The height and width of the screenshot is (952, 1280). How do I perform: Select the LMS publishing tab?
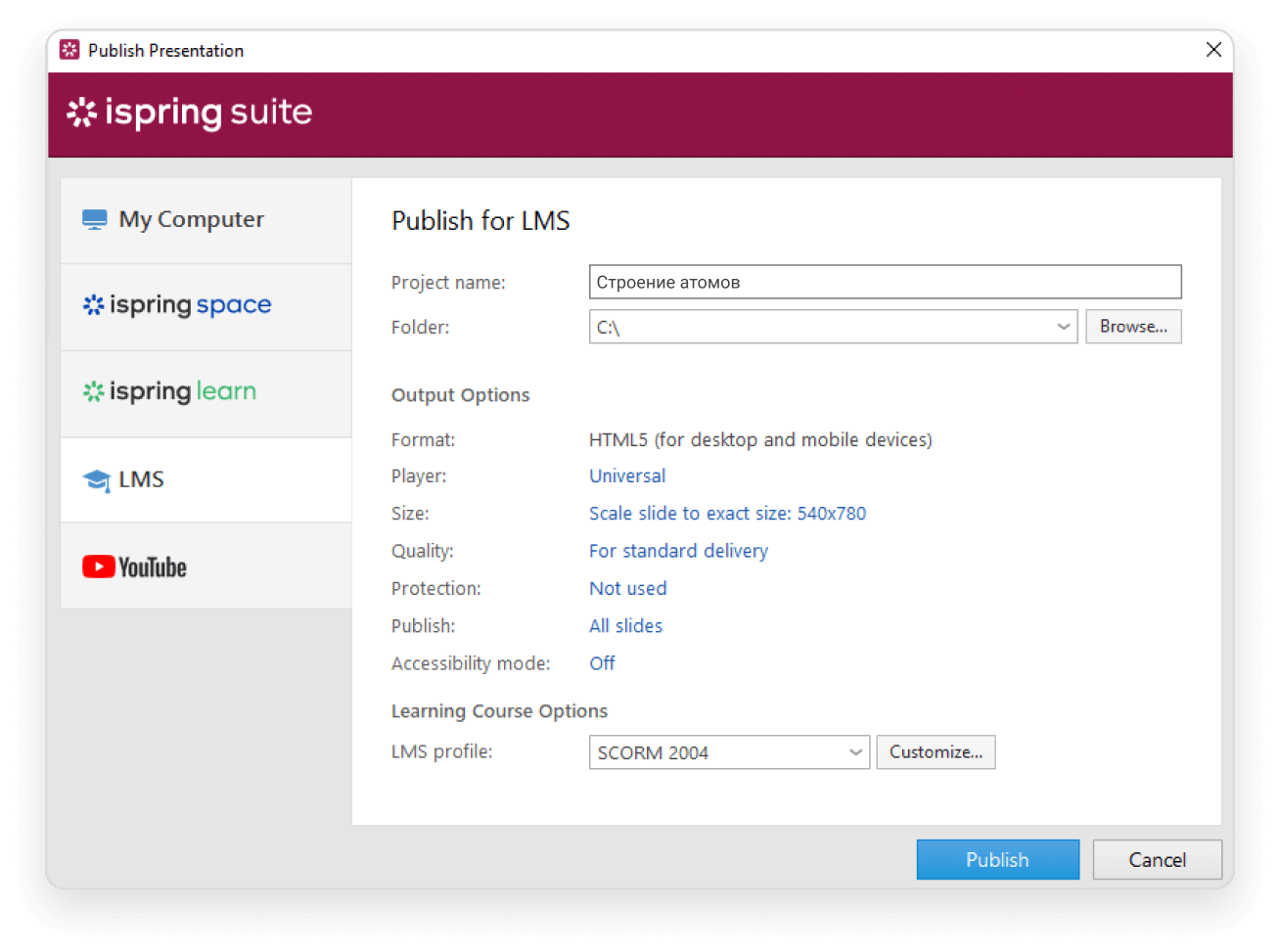pos(206,479)
